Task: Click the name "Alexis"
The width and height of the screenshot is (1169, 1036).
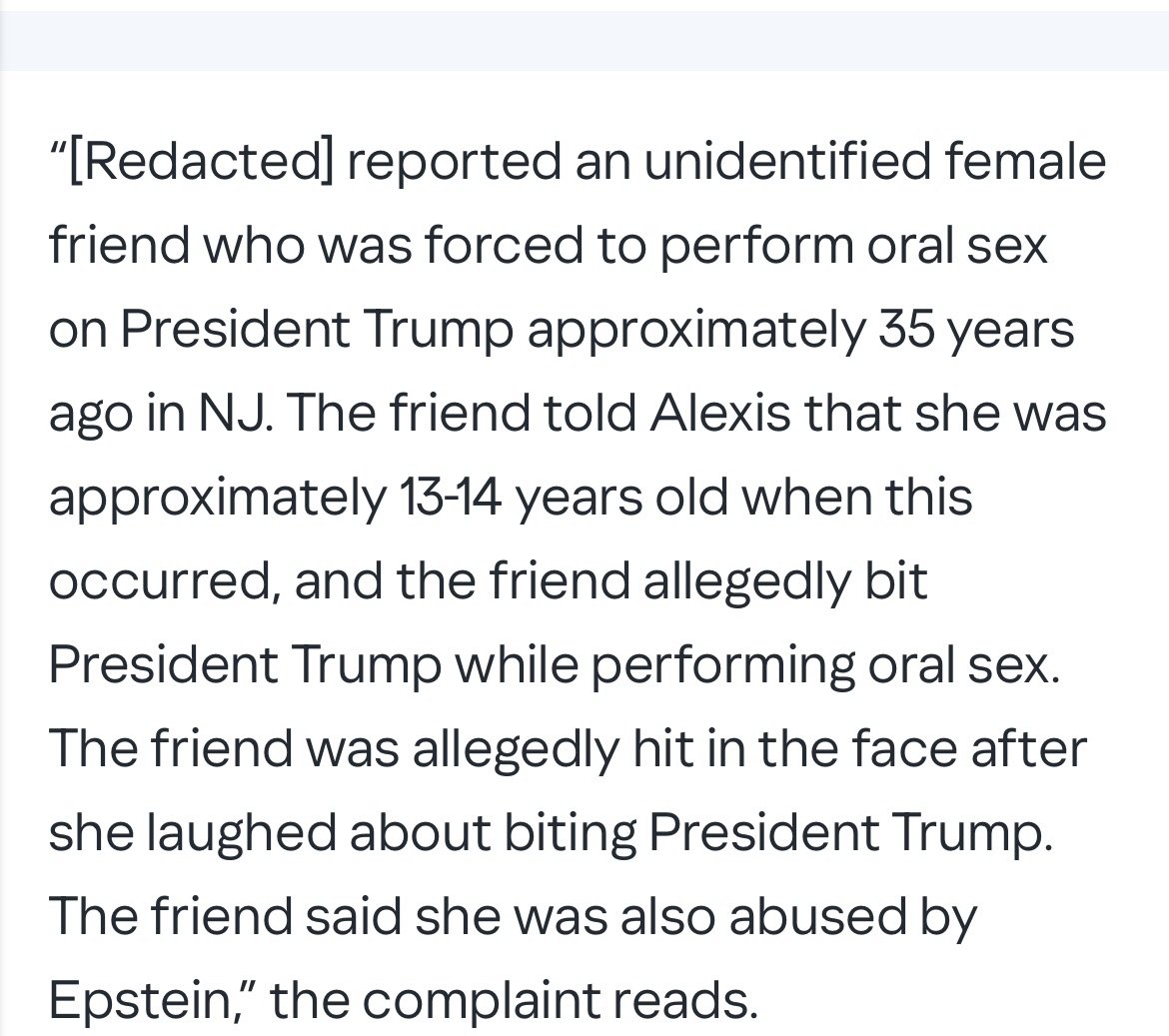Action: point(718,413)
